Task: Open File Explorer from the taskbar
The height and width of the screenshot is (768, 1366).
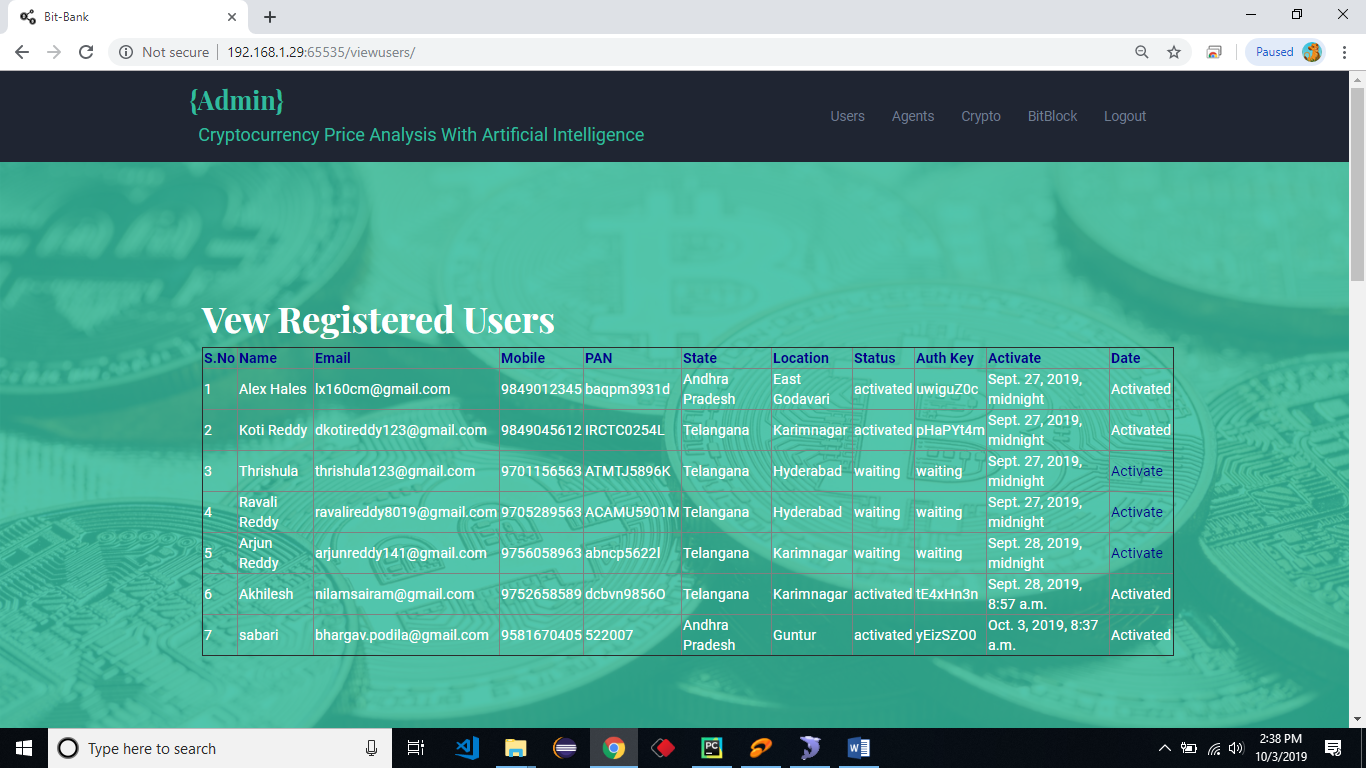Action: coord(516,748)
